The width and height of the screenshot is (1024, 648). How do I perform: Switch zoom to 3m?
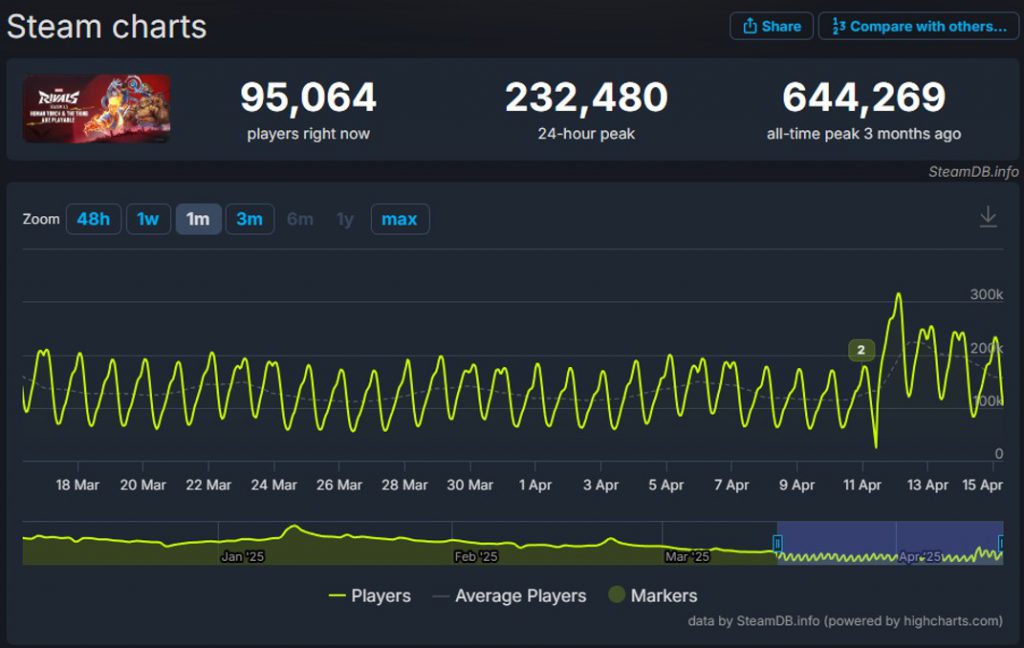pyautogui.click(x=249, y=219)
